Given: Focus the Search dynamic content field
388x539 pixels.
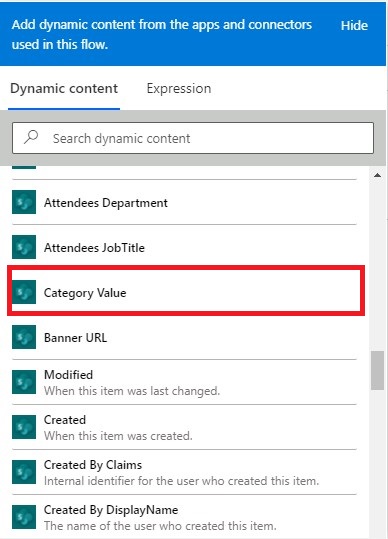Looking at the screenshot, I should [193, 138].
